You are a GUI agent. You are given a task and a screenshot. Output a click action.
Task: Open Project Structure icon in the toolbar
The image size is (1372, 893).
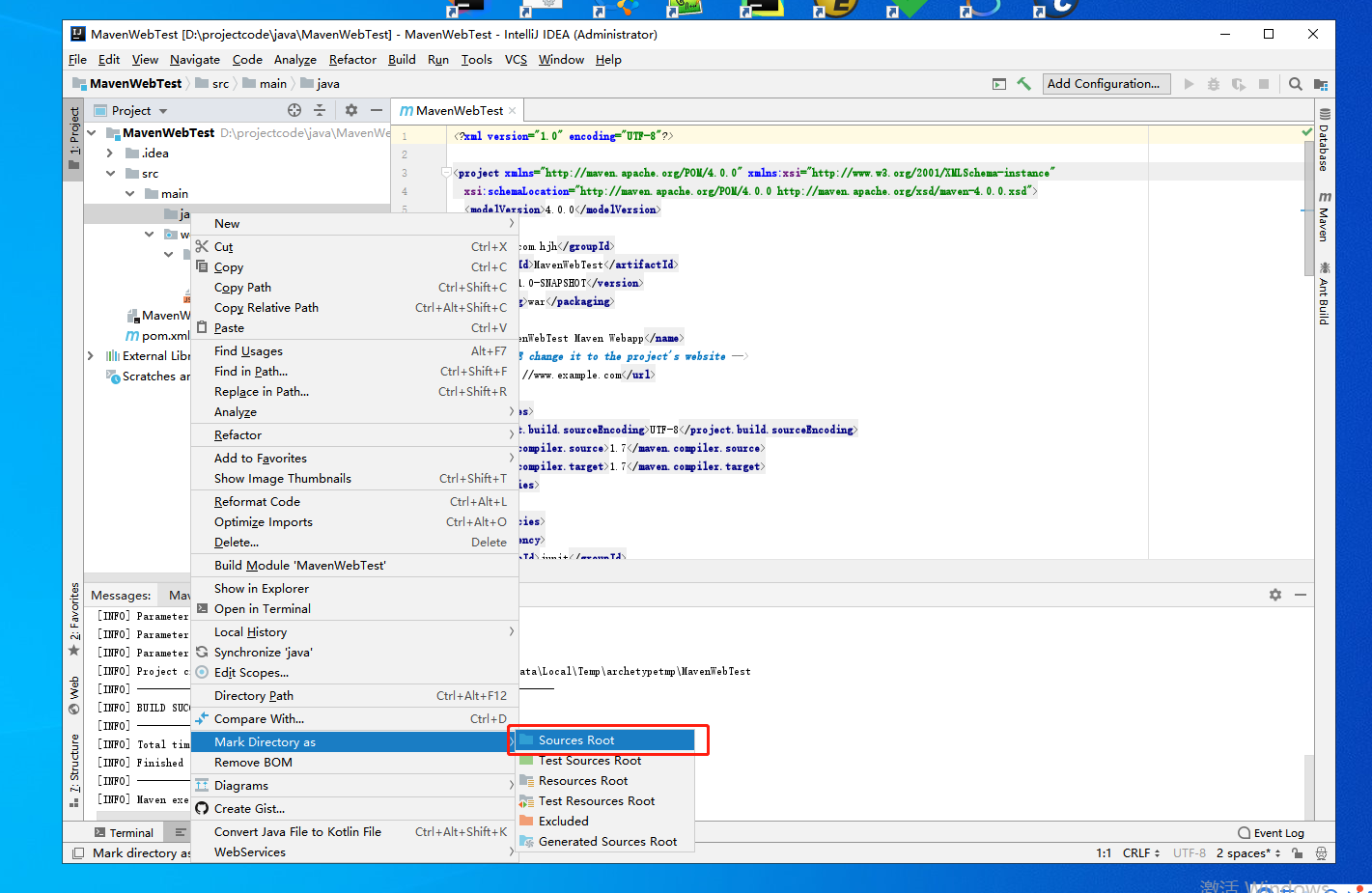[1321, 84]
